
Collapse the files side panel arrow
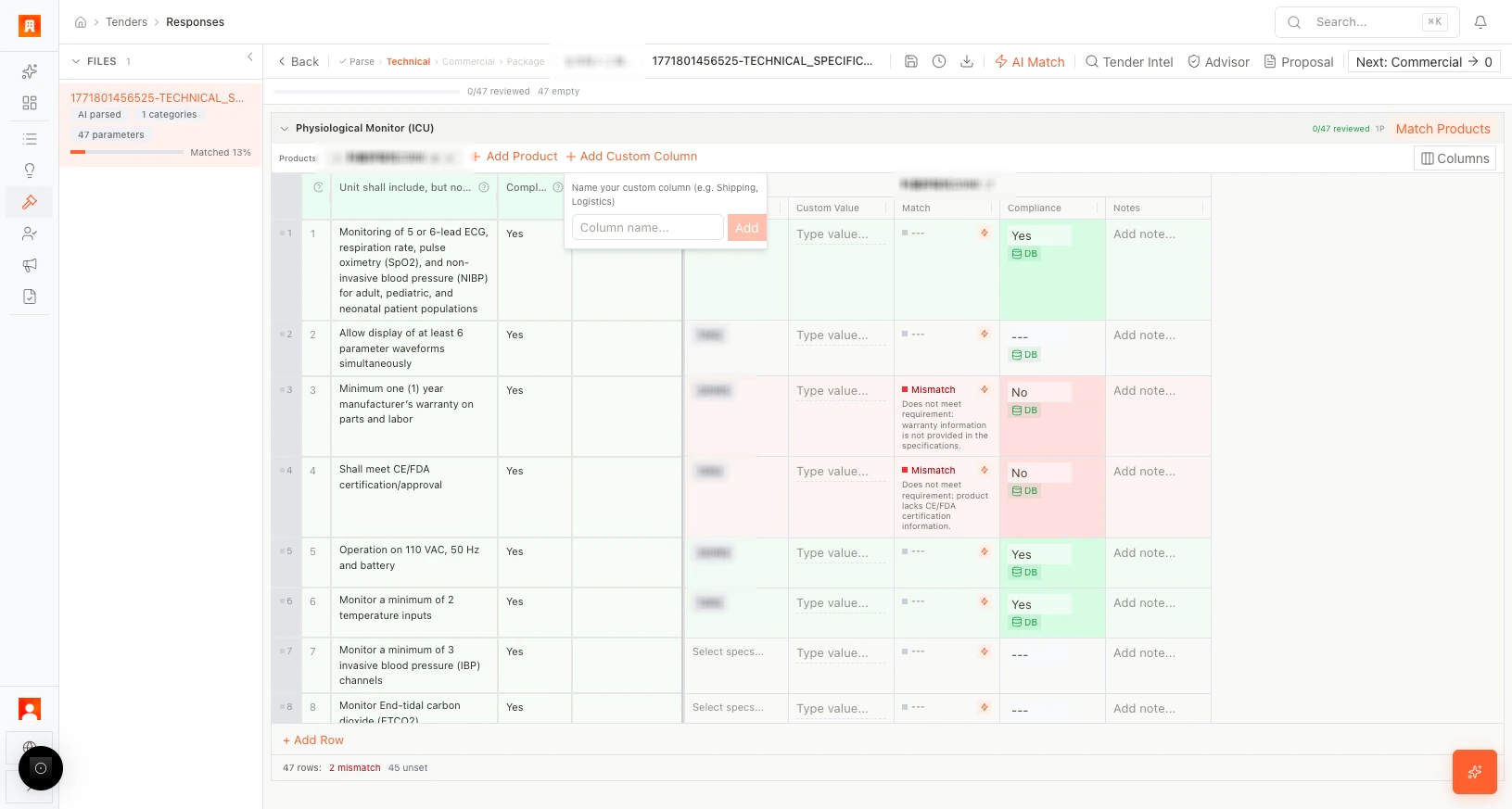click(x=250, y=57)
